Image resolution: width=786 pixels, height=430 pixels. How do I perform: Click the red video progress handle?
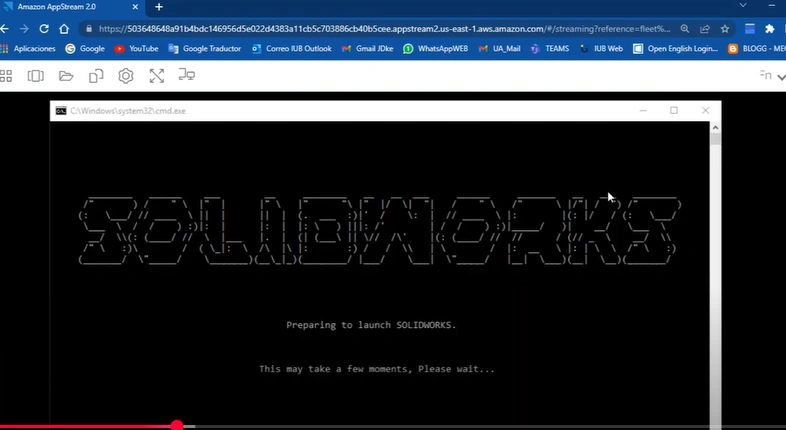point(176,426)
